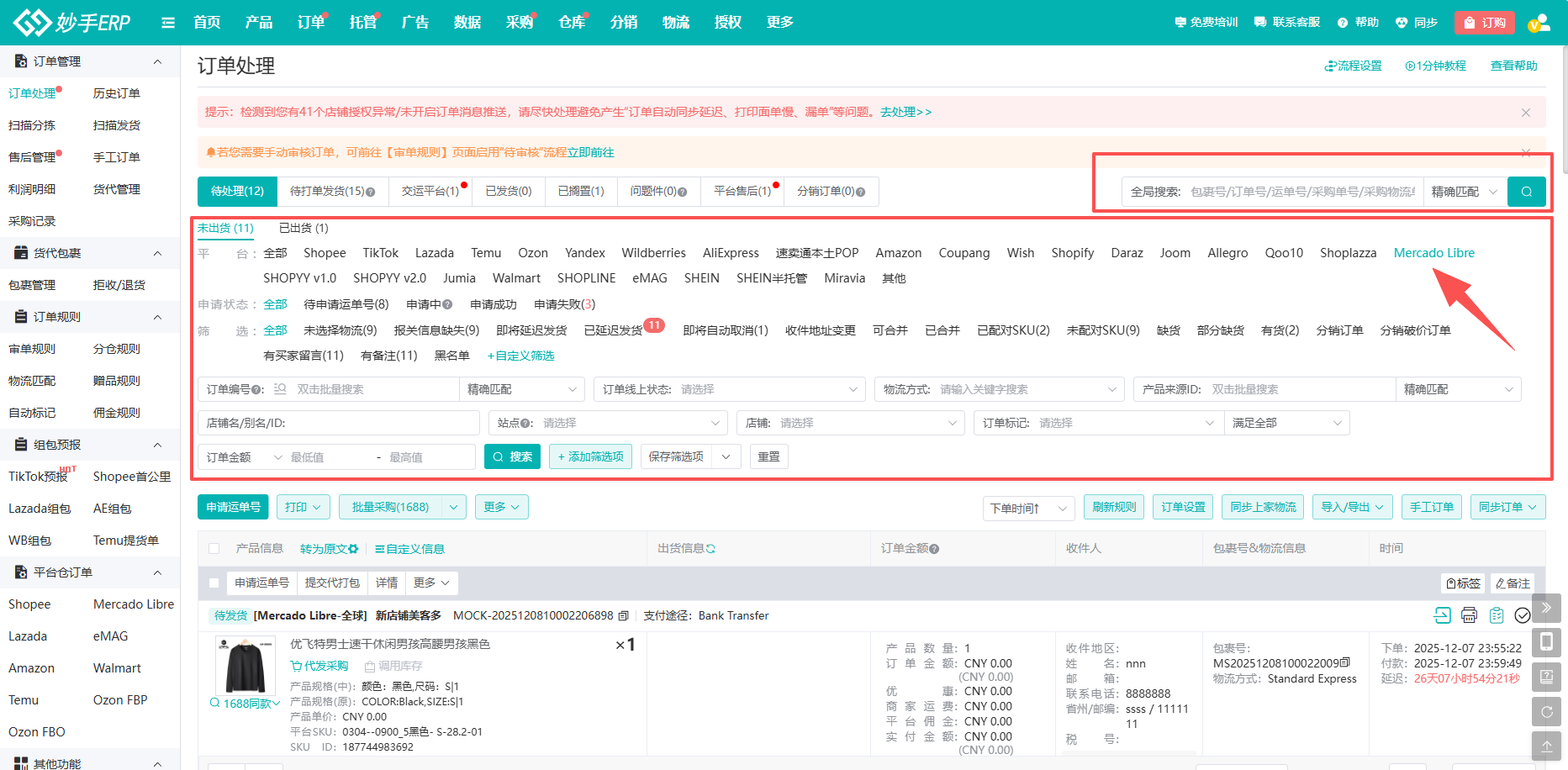Image resolution: width=1568 pixels, height=770 pixels.
Task: Open the 站点 select dropdown
Action: tap(608, 423)
